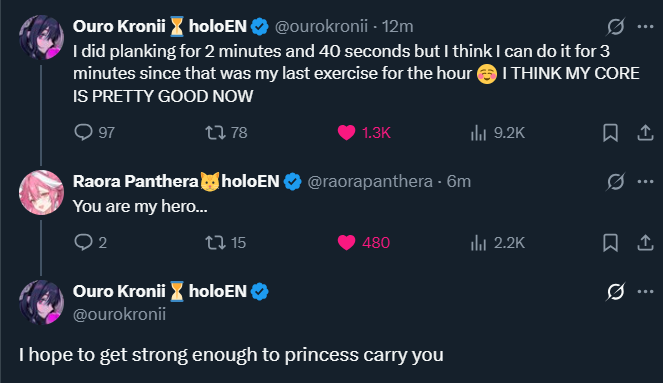Share Raora Panthera's reply tweet
Screen dimensions: 663x383
tap(645, 243)
